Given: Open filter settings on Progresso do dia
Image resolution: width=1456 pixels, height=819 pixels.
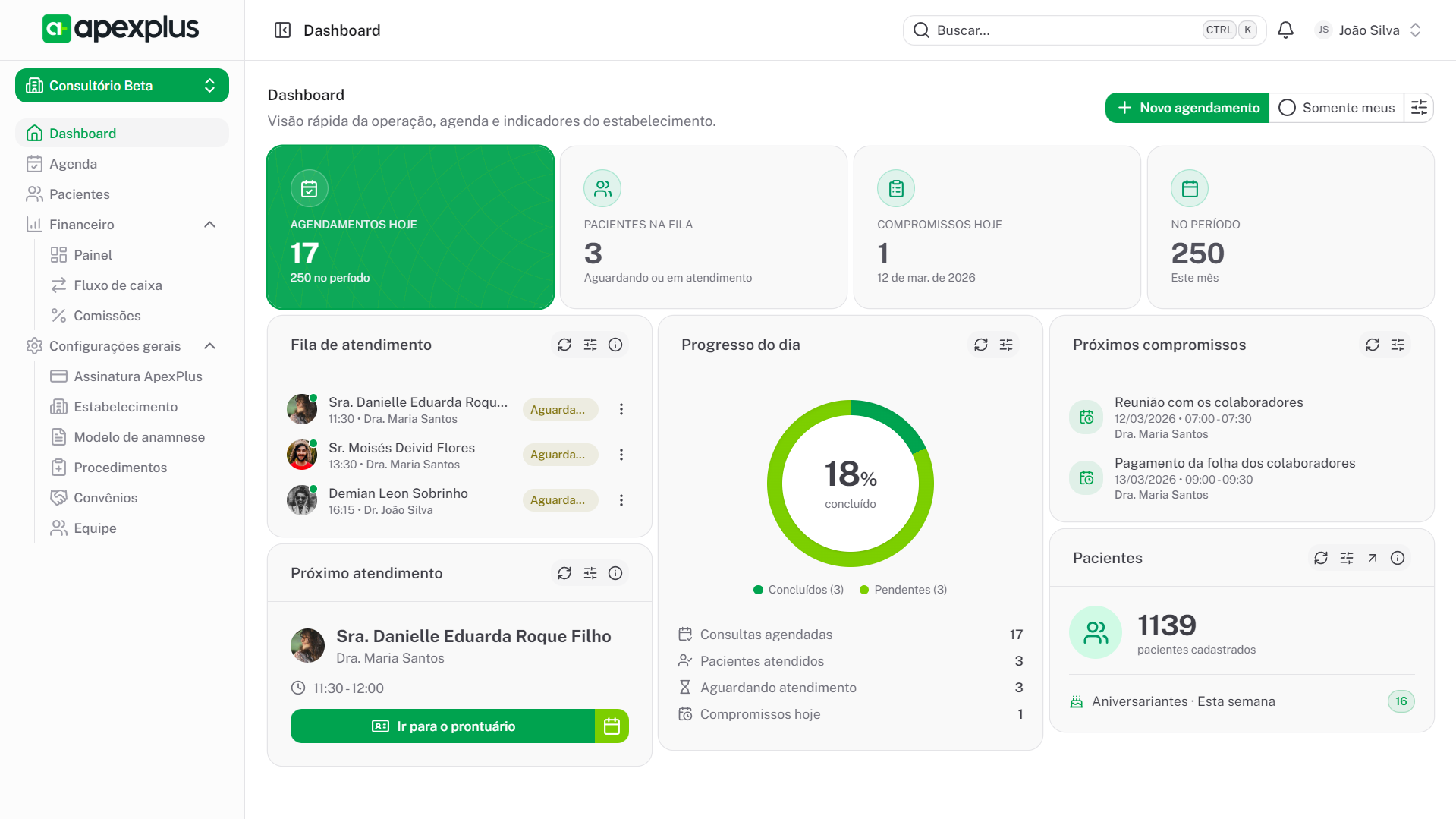Looking at the screenshot, I should coord(1006,345).
